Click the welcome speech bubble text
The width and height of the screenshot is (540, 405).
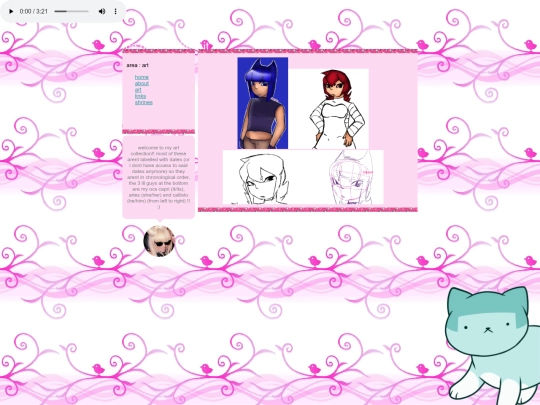tap(158, 177)
